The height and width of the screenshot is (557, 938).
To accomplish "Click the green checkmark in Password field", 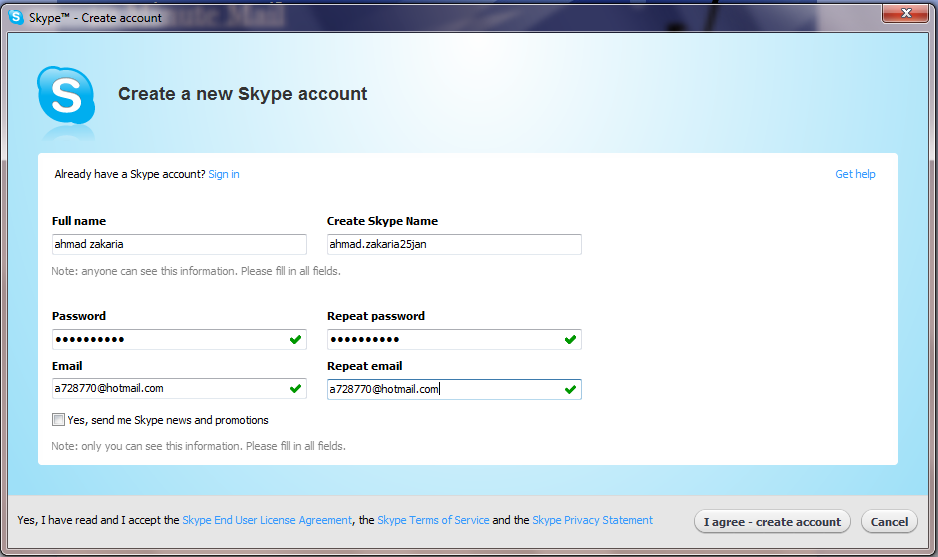I will coord(296,339).
